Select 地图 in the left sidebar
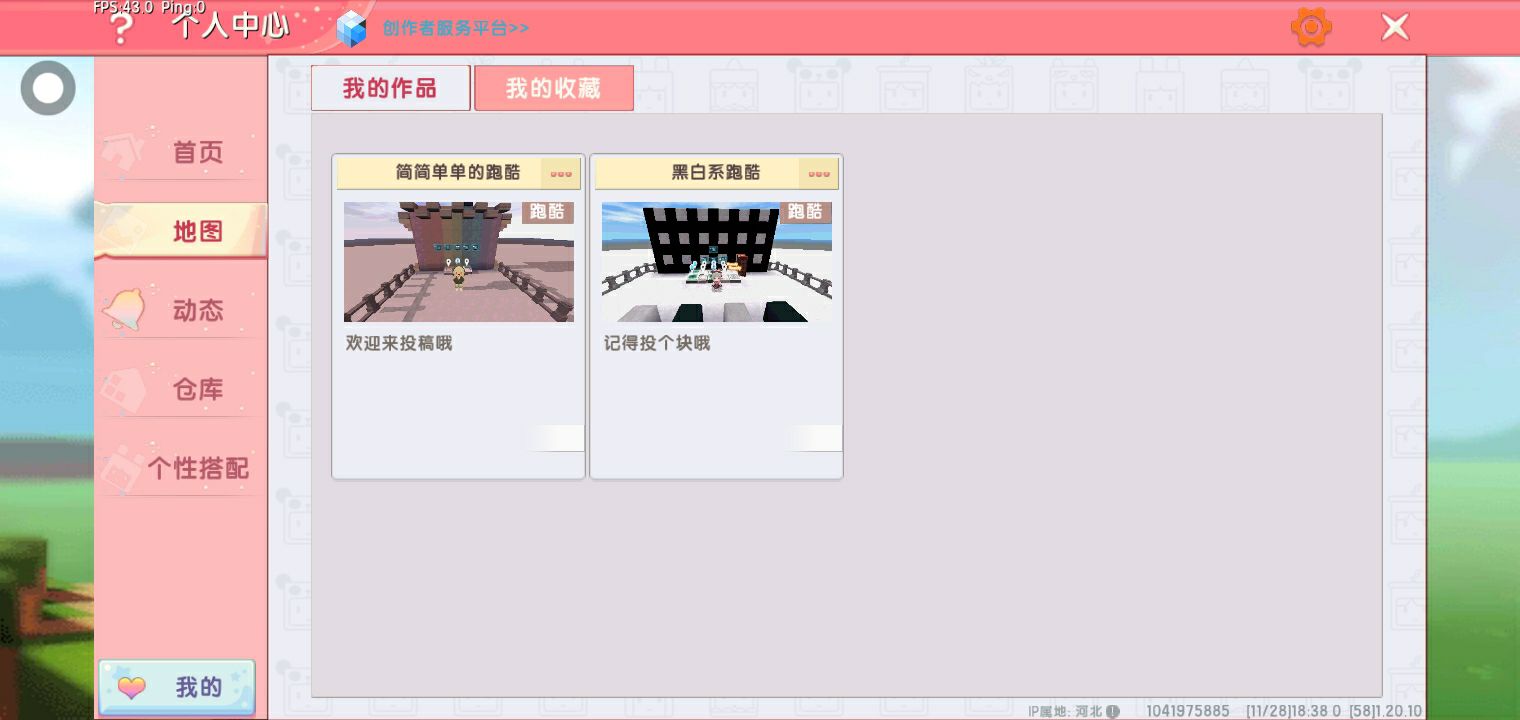 (x=197, y=231)
